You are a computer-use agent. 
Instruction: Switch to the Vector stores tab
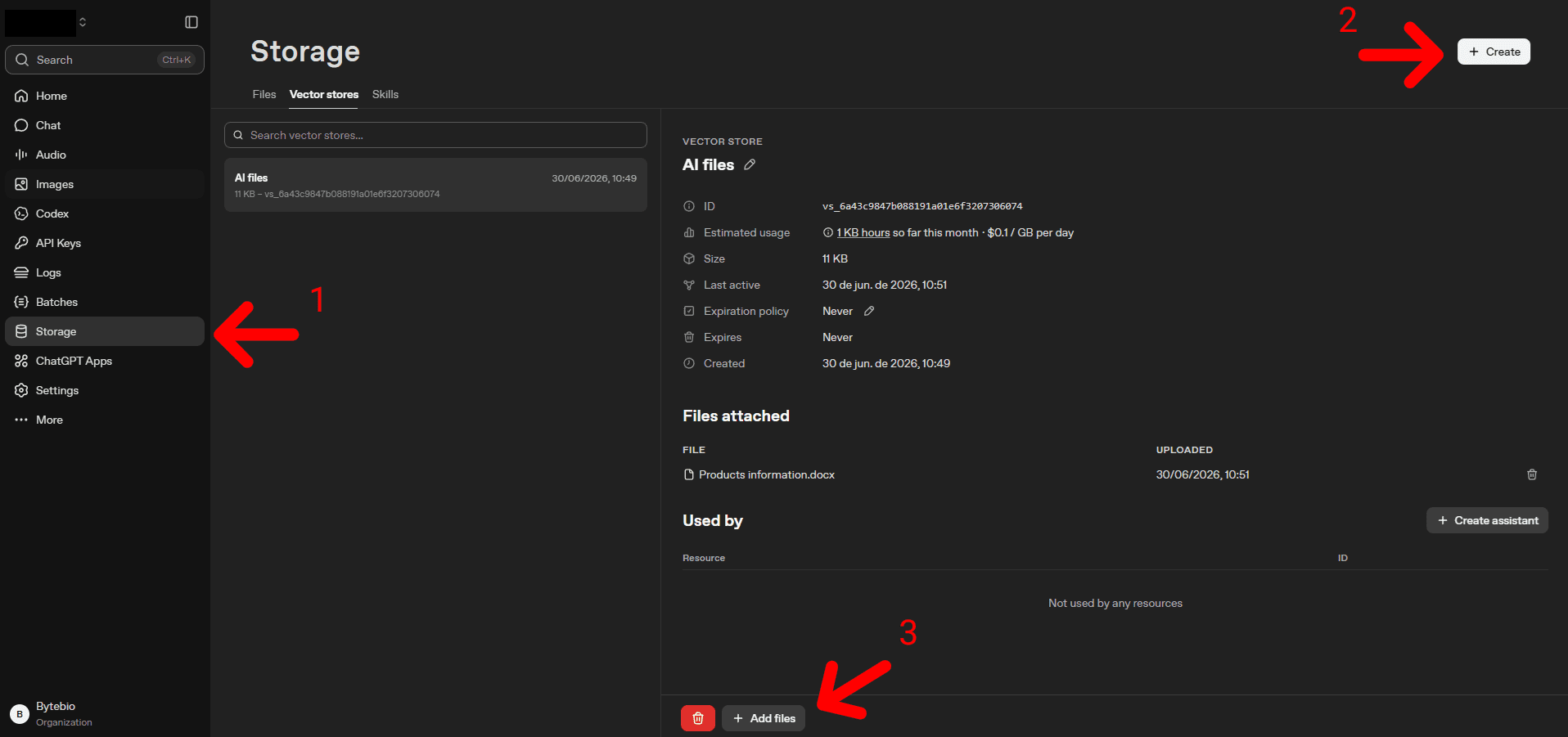324,94
